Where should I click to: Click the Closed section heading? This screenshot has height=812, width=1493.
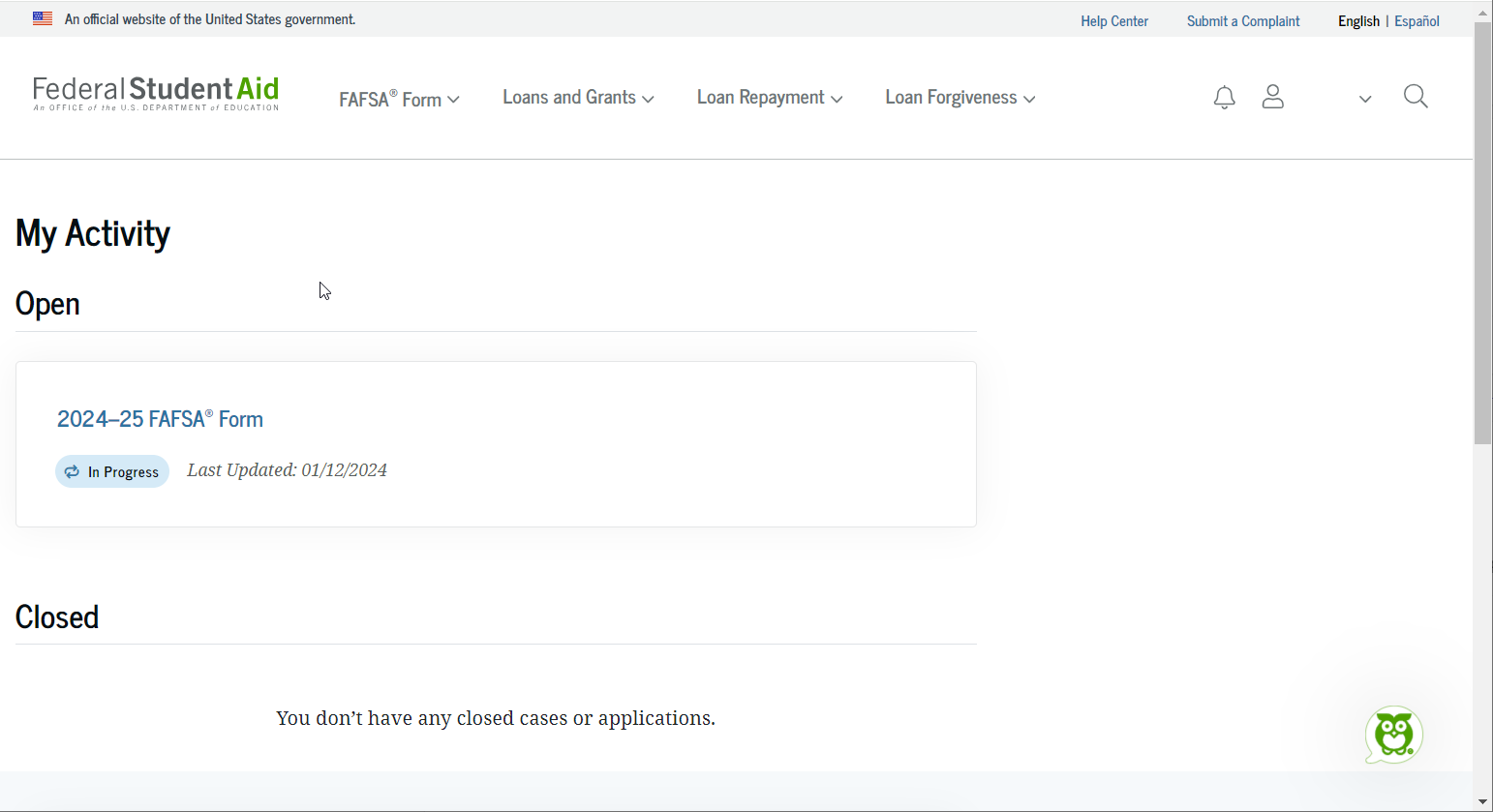pyautogui.click(x=57, y=617)
